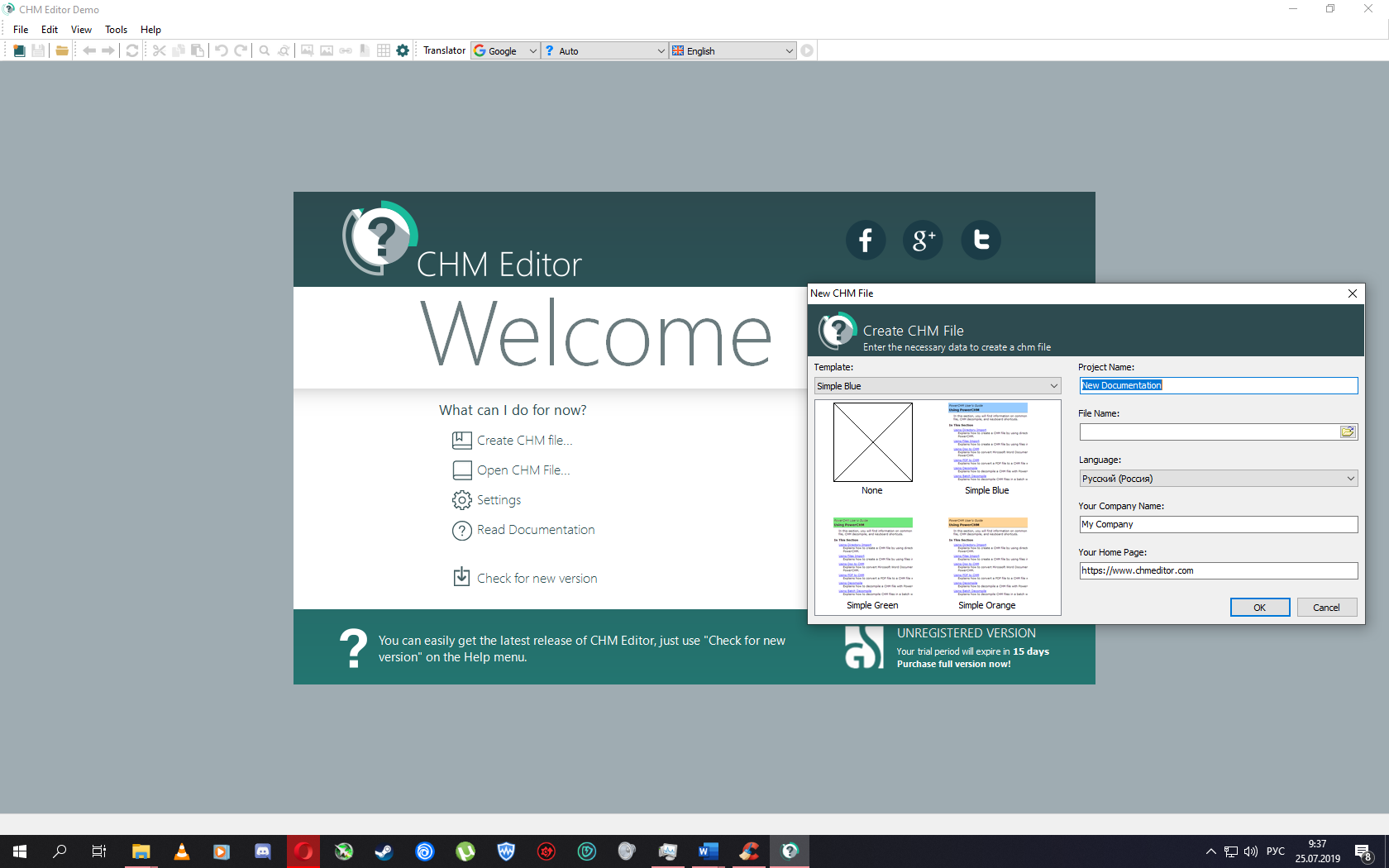Open the File menu
1389x868 pixels.
21,30
